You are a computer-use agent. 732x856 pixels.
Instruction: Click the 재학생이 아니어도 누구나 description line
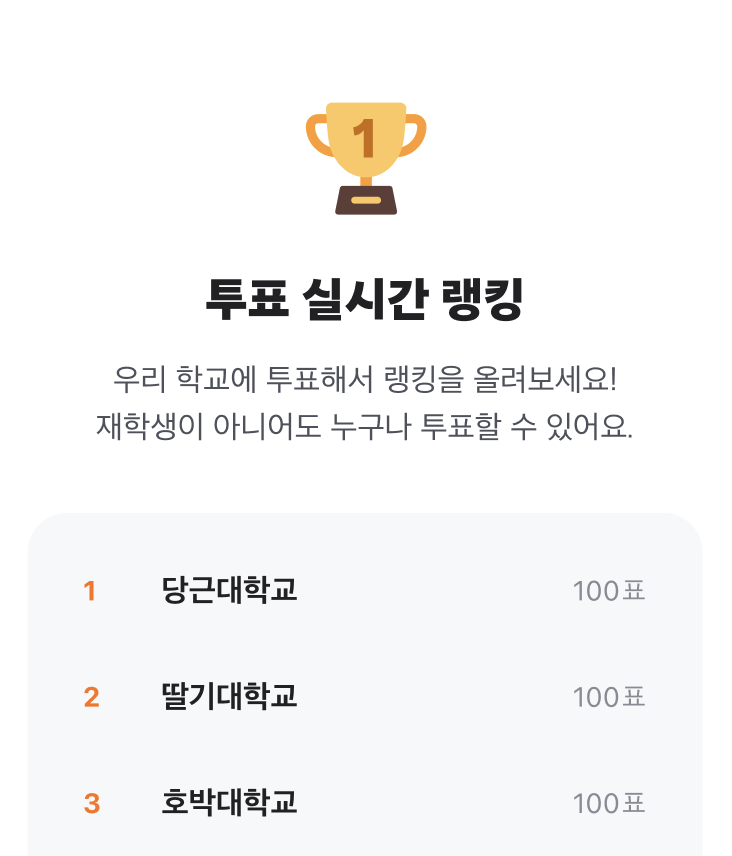pyautogui.click(x=365, y=426)
